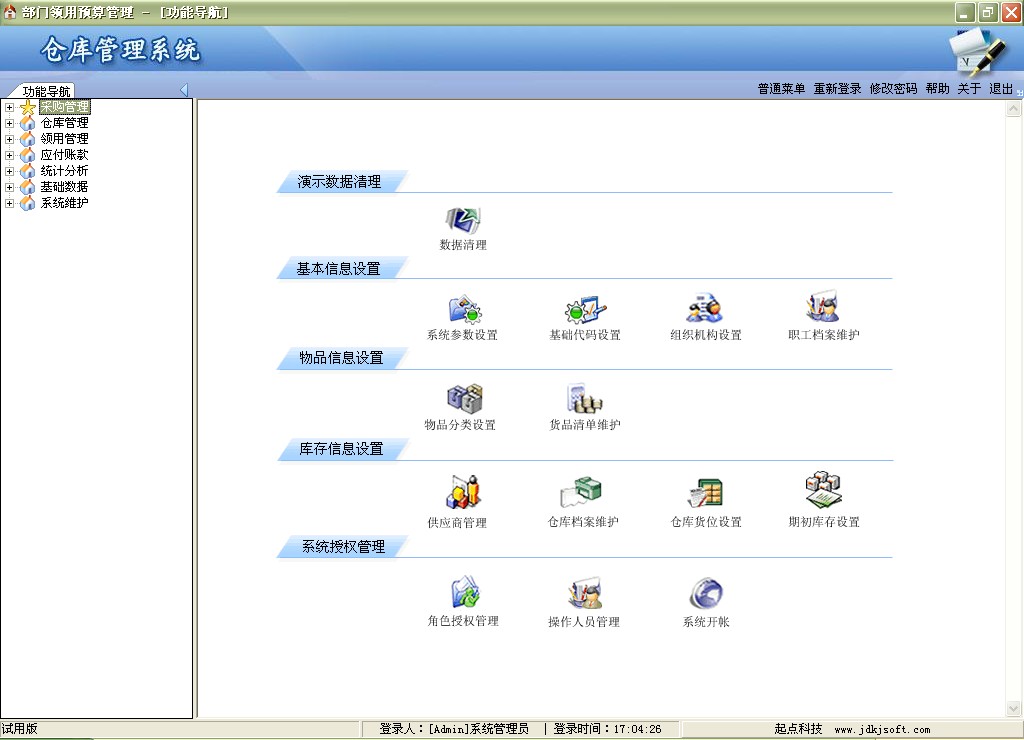This screenshot has height=740, width=1024.
Task: Collapse the navigation panel with the arrow
Action: 184,89
